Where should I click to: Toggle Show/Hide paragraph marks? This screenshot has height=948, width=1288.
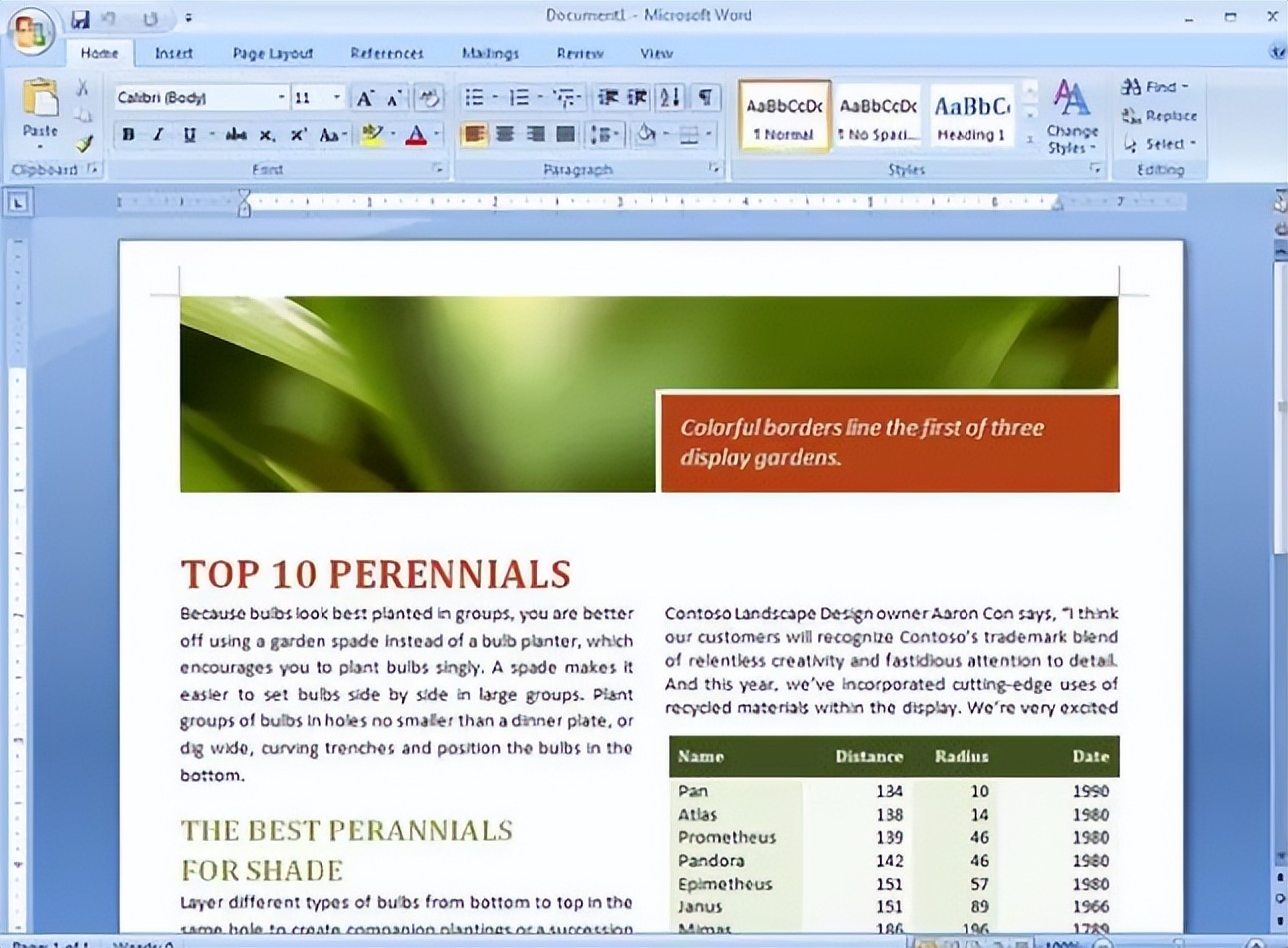tap(704, 97)
